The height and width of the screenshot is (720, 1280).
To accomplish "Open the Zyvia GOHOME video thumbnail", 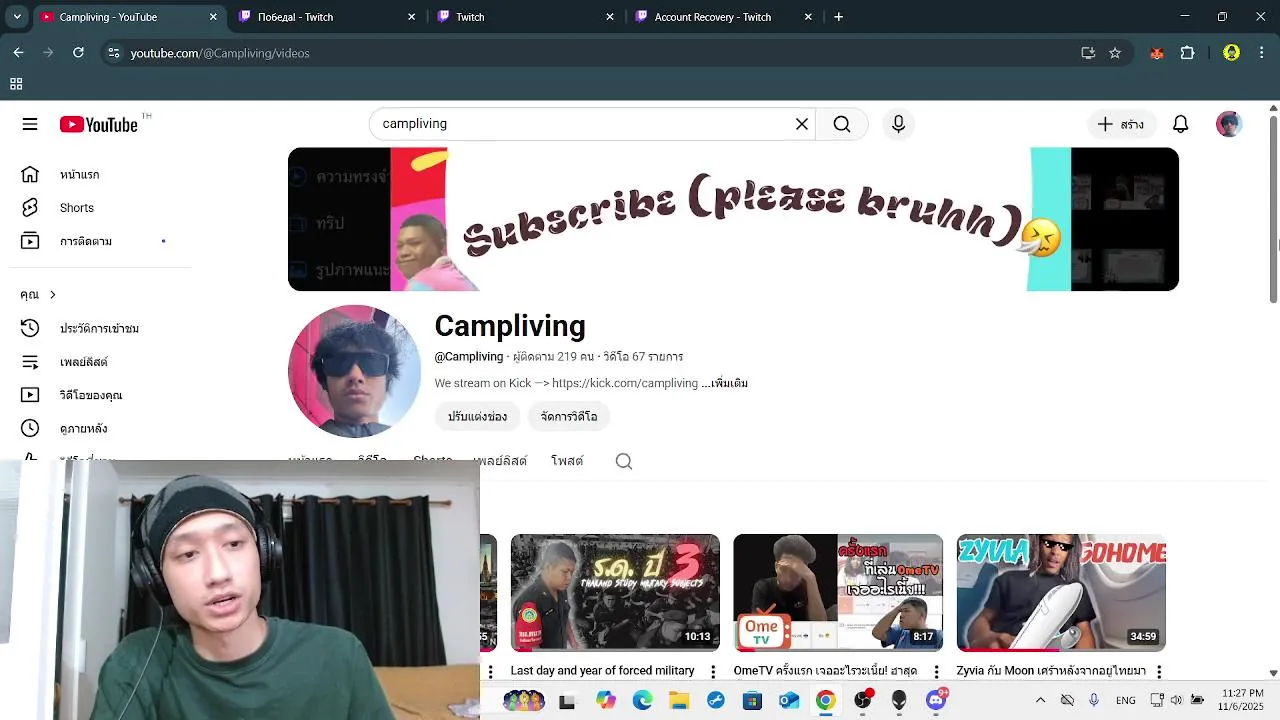I will point(1061,593).
